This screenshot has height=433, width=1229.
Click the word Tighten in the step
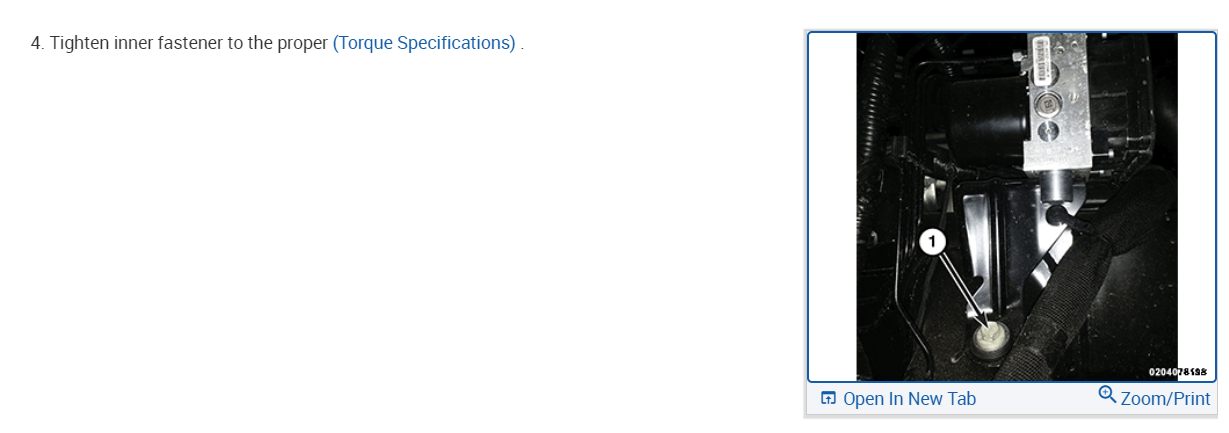click(78, 43)
